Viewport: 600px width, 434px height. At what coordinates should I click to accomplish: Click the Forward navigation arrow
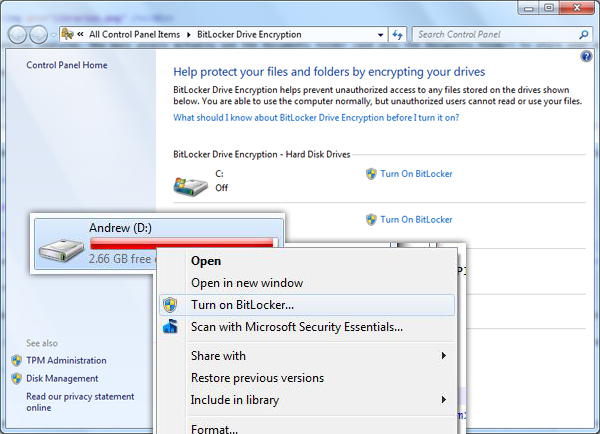point(39,35)
